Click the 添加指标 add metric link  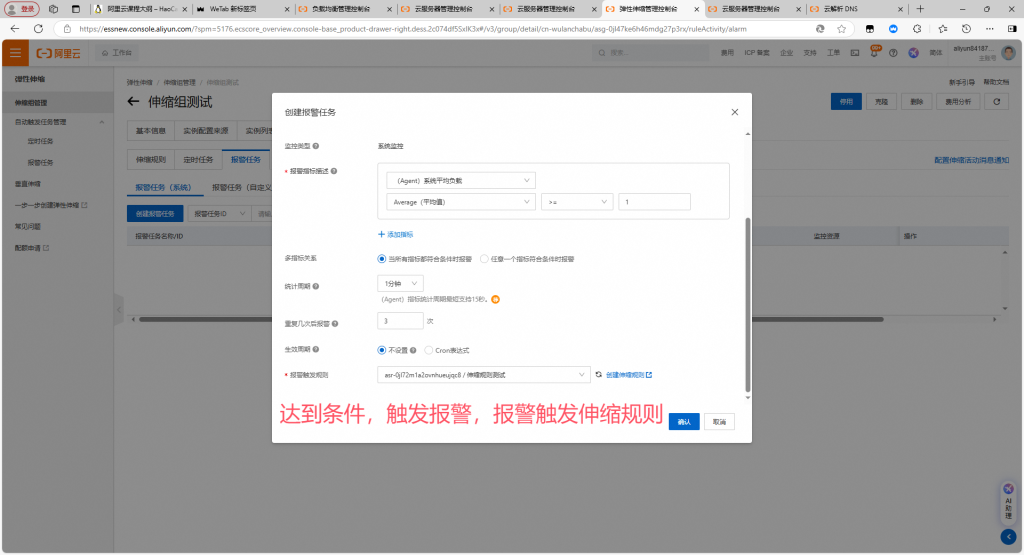pos(396,234)
